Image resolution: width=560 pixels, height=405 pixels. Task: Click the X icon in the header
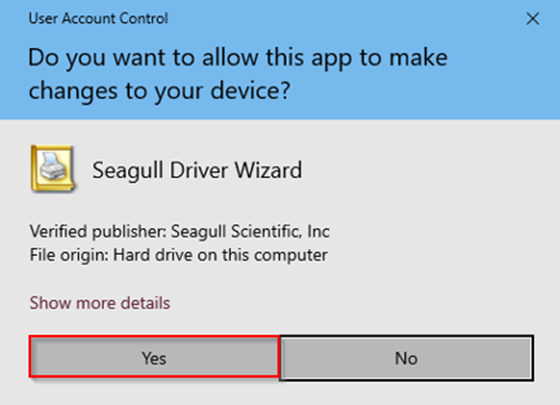tap(532, 19)
